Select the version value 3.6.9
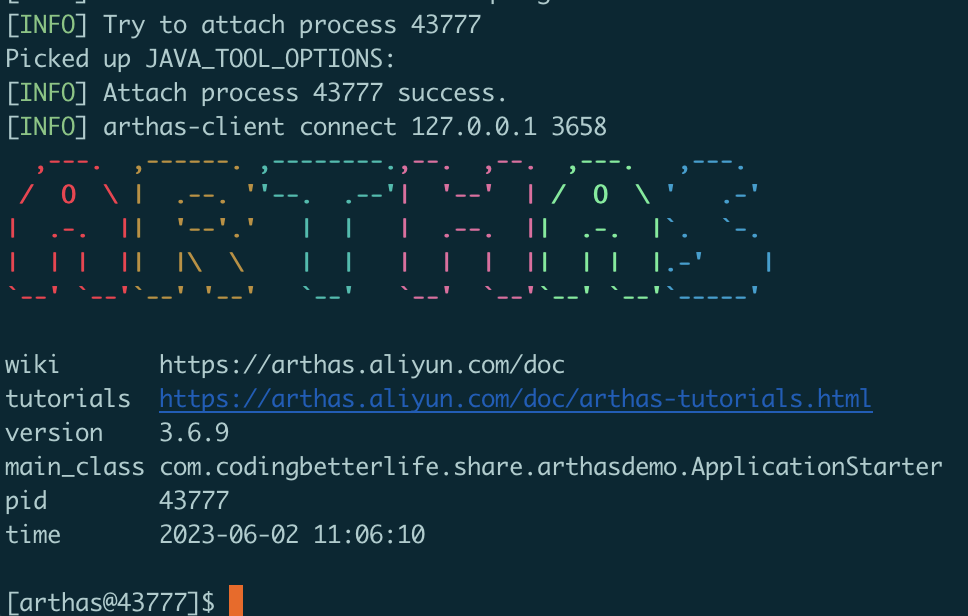Image resolution: width=968 pixels, height=616 pixels. [x=194, y=433]
